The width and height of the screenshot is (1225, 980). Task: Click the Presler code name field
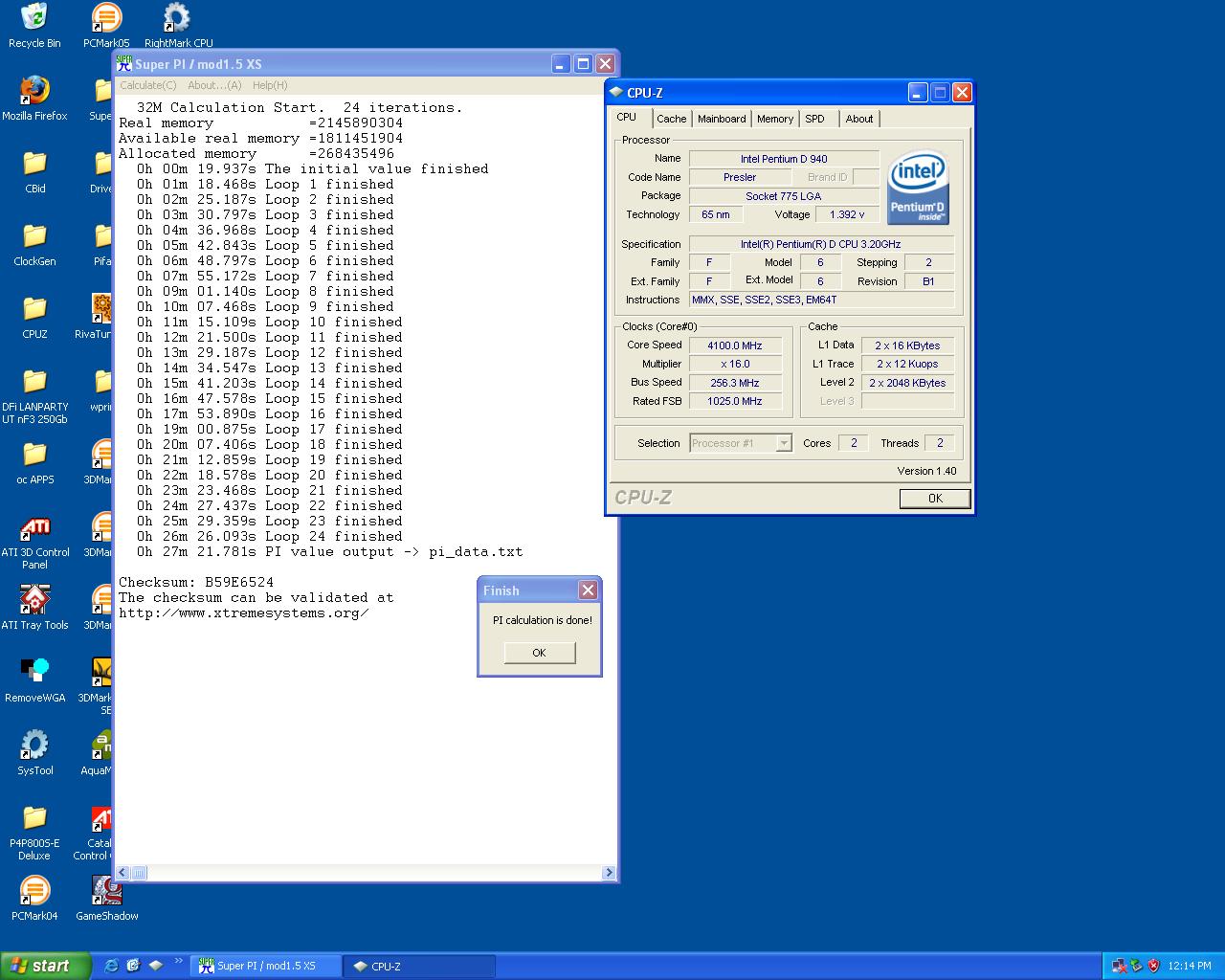[740, 177]
